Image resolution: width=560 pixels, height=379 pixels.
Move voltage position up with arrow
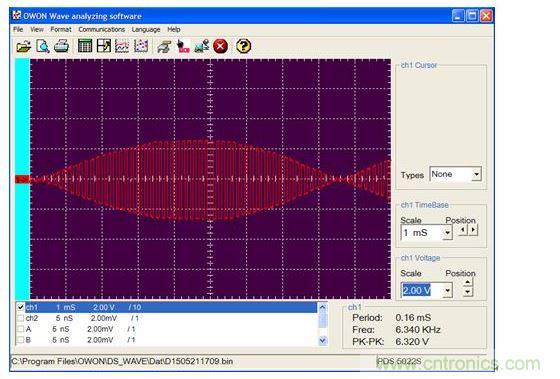click(x=468, y=283)
